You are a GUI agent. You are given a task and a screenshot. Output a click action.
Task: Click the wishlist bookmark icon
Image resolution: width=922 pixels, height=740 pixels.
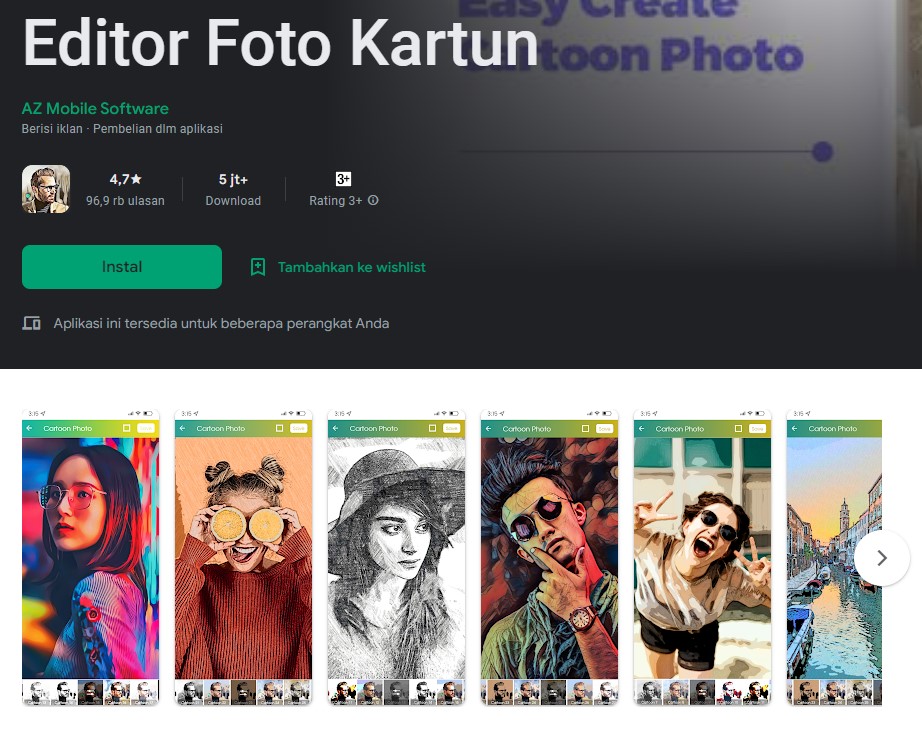pos(258,267)
